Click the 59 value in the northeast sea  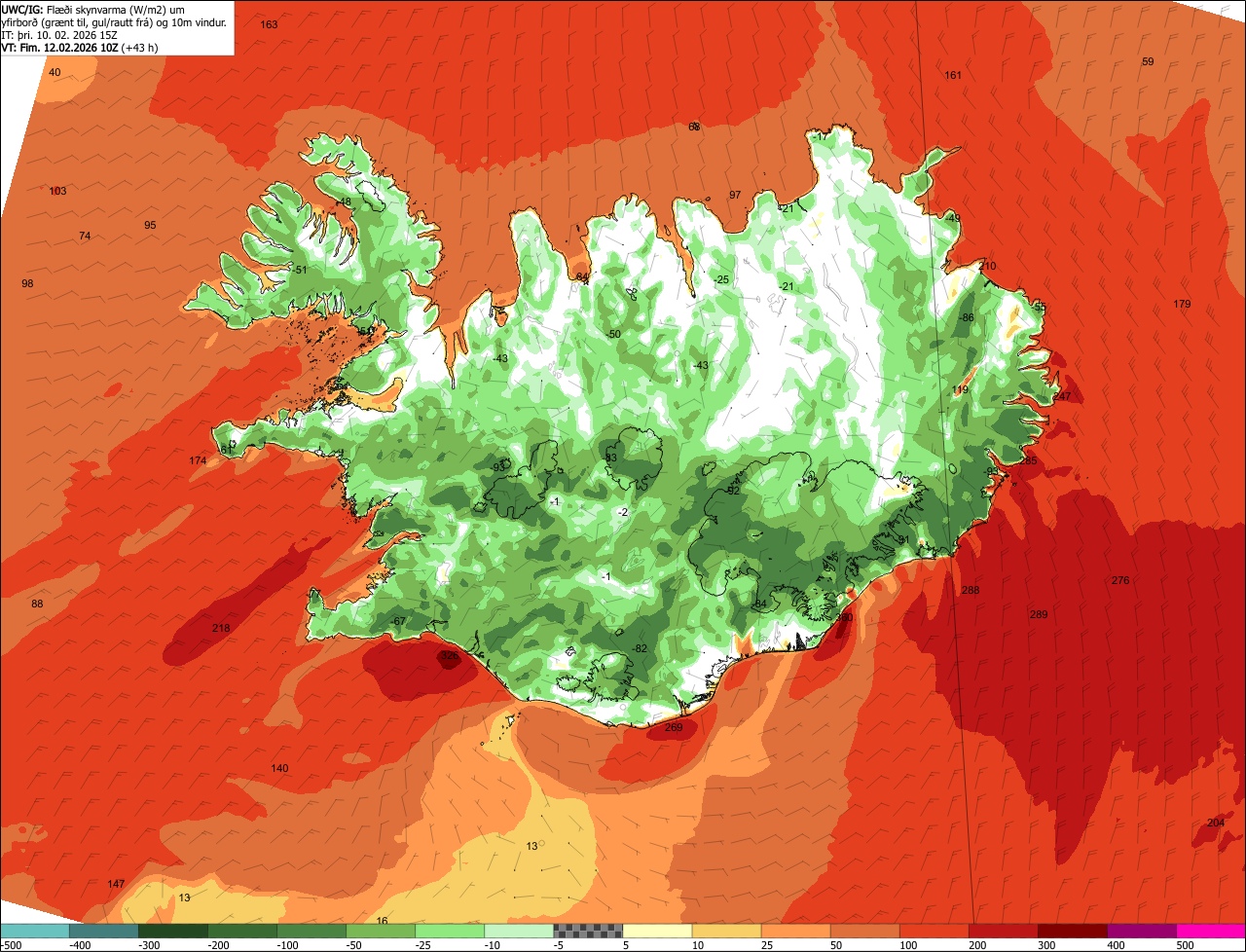pos(1148,61)
